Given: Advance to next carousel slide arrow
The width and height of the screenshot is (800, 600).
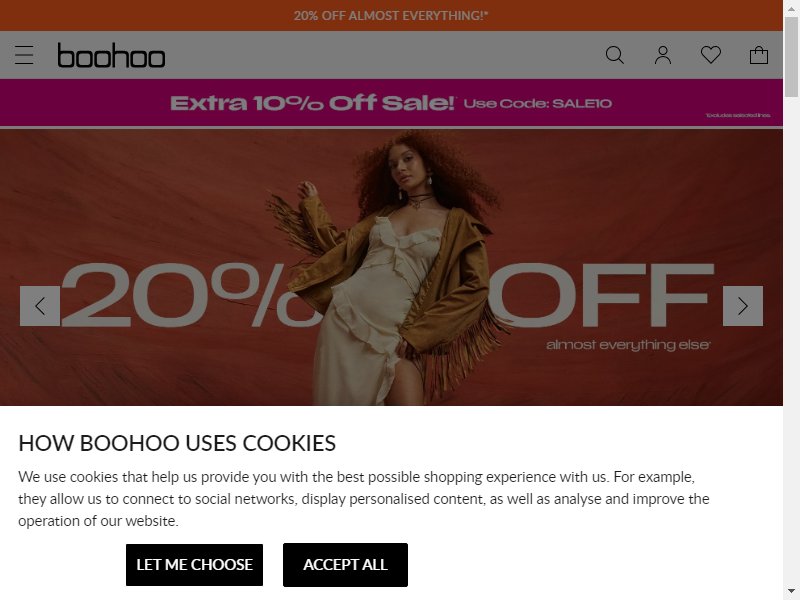Looking at the screenshot, I should [743, 306].
